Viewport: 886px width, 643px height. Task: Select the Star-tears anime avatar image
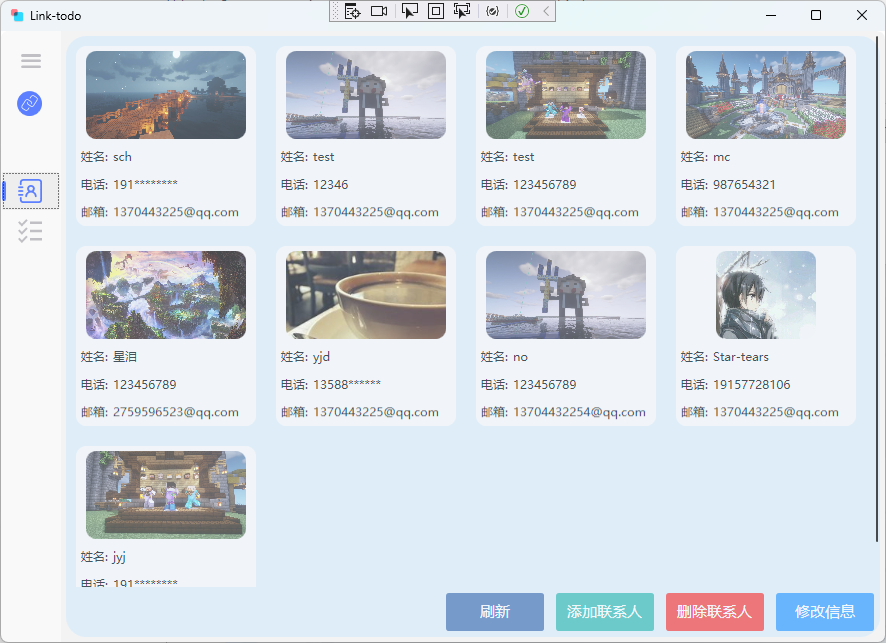[x=766, y=295]
